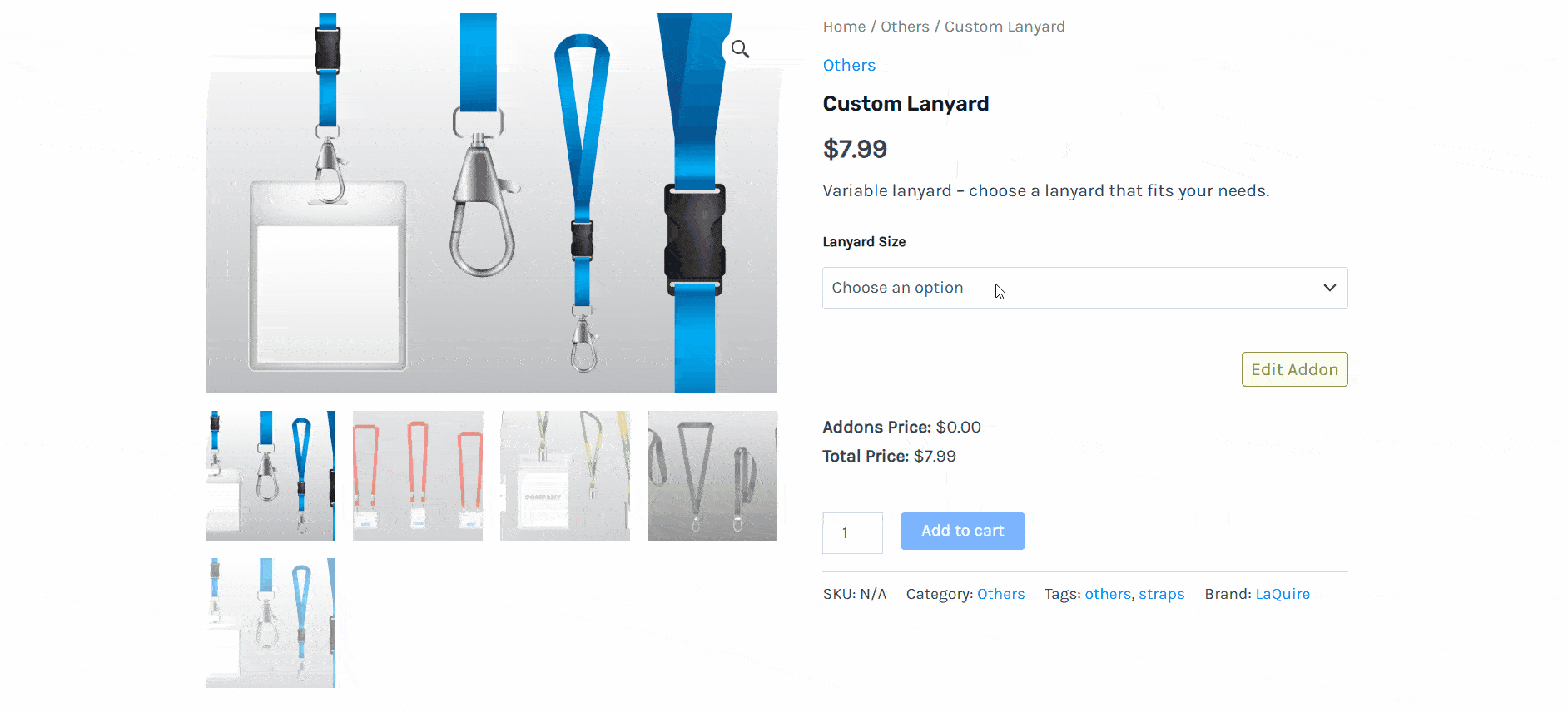1568x712 pixels.
Task: Select the last thumbnail in second row
Action: pos(270,623)
